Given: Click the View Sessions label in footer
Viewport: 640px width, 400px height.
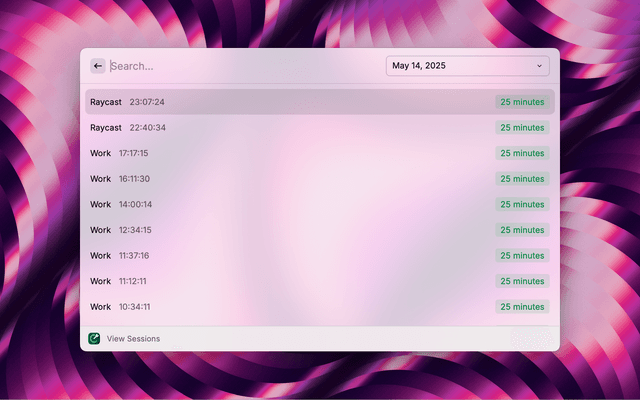Looking at the screenshot, I should 133,339.
